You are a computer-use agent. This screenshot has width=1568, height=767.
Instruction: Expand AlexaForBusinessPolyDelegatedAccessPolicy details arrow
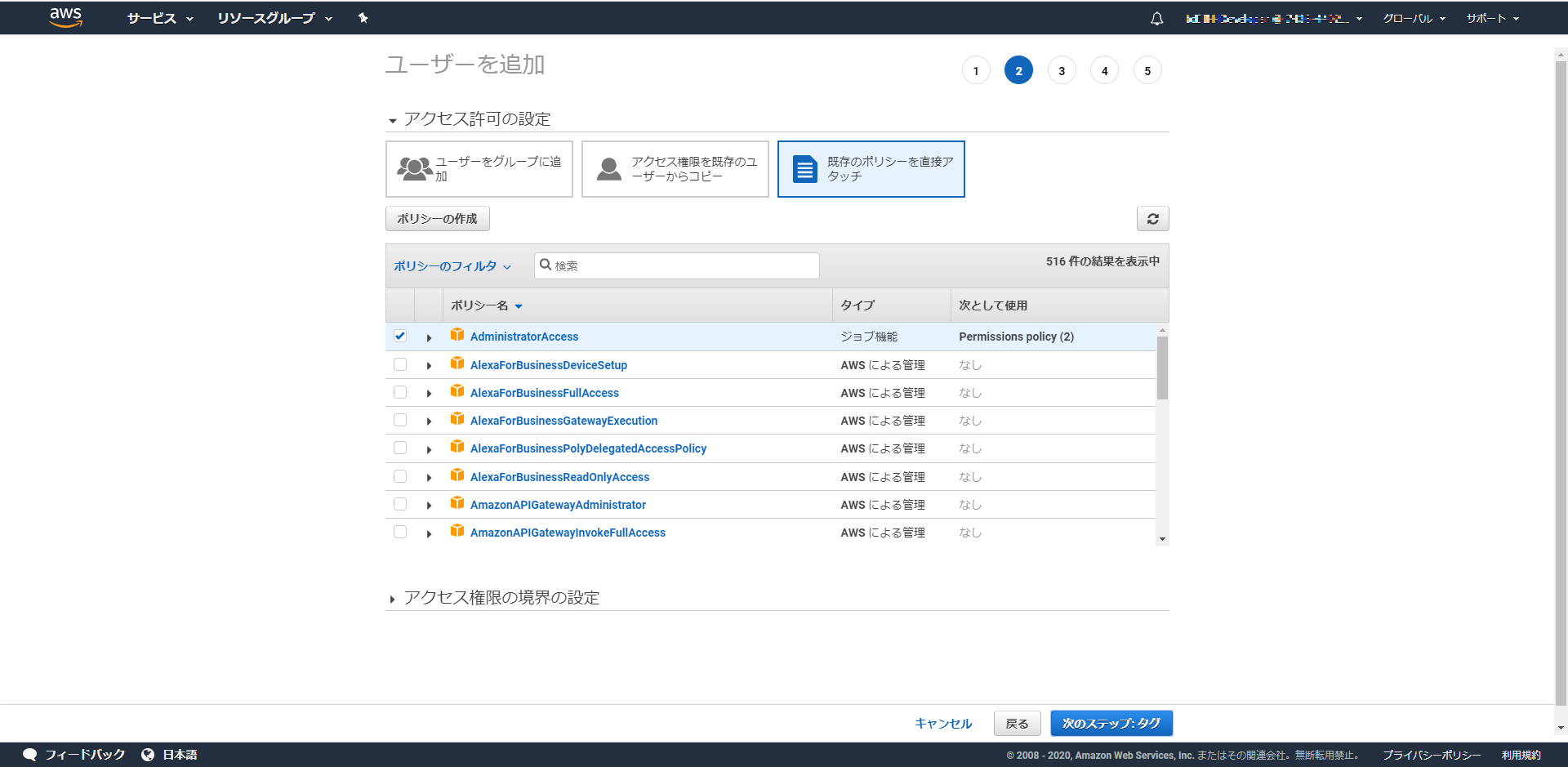pos(429,449)
